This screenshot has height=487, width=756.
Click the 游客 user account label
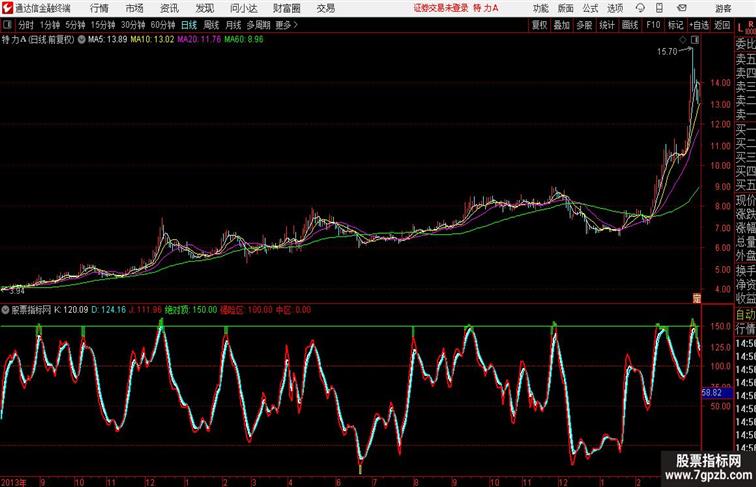723,8
